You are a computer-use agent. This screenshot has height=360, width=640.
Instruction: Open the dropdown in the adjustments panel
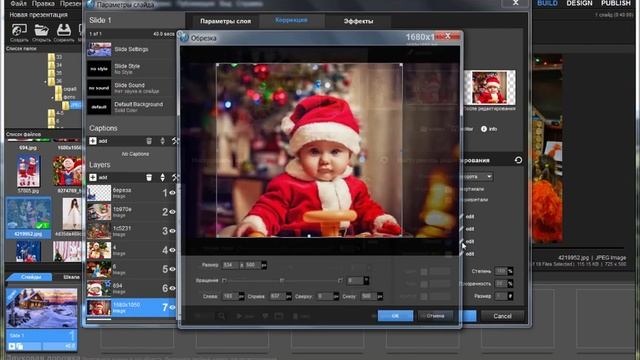[x=477, y=177]
